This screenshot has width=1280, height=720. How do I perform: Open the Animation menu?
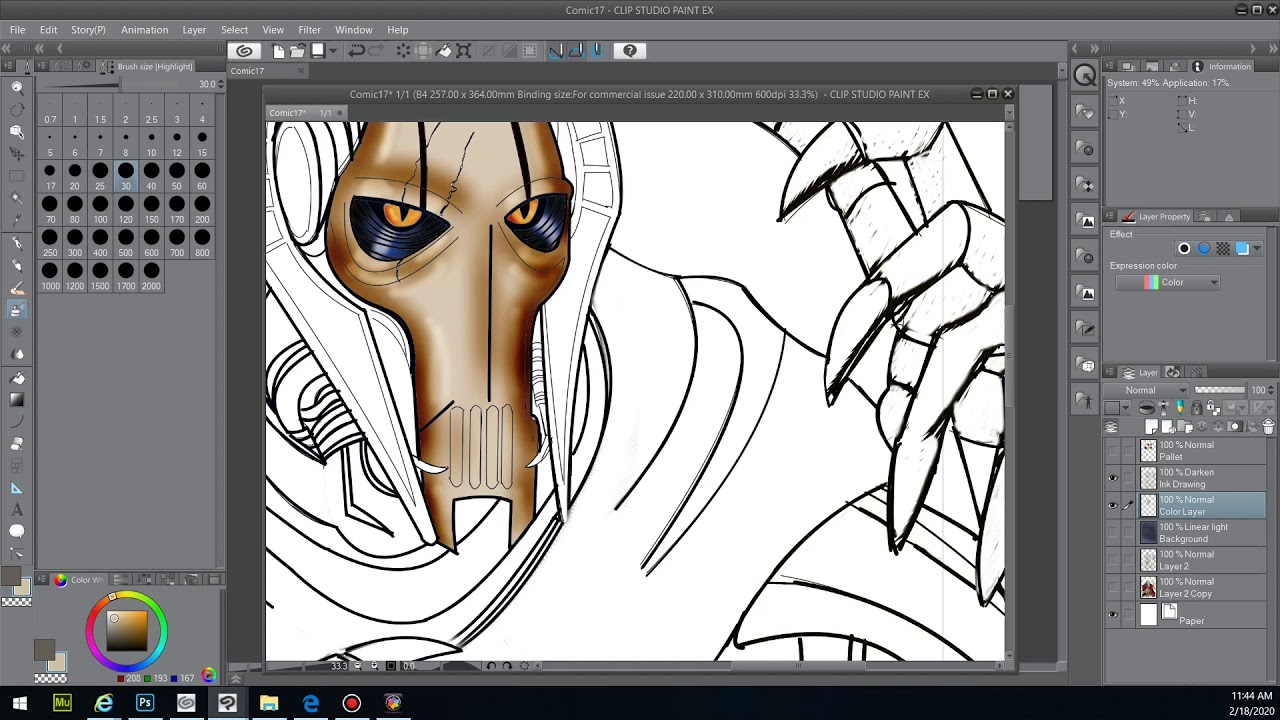(x=144, y=30)
